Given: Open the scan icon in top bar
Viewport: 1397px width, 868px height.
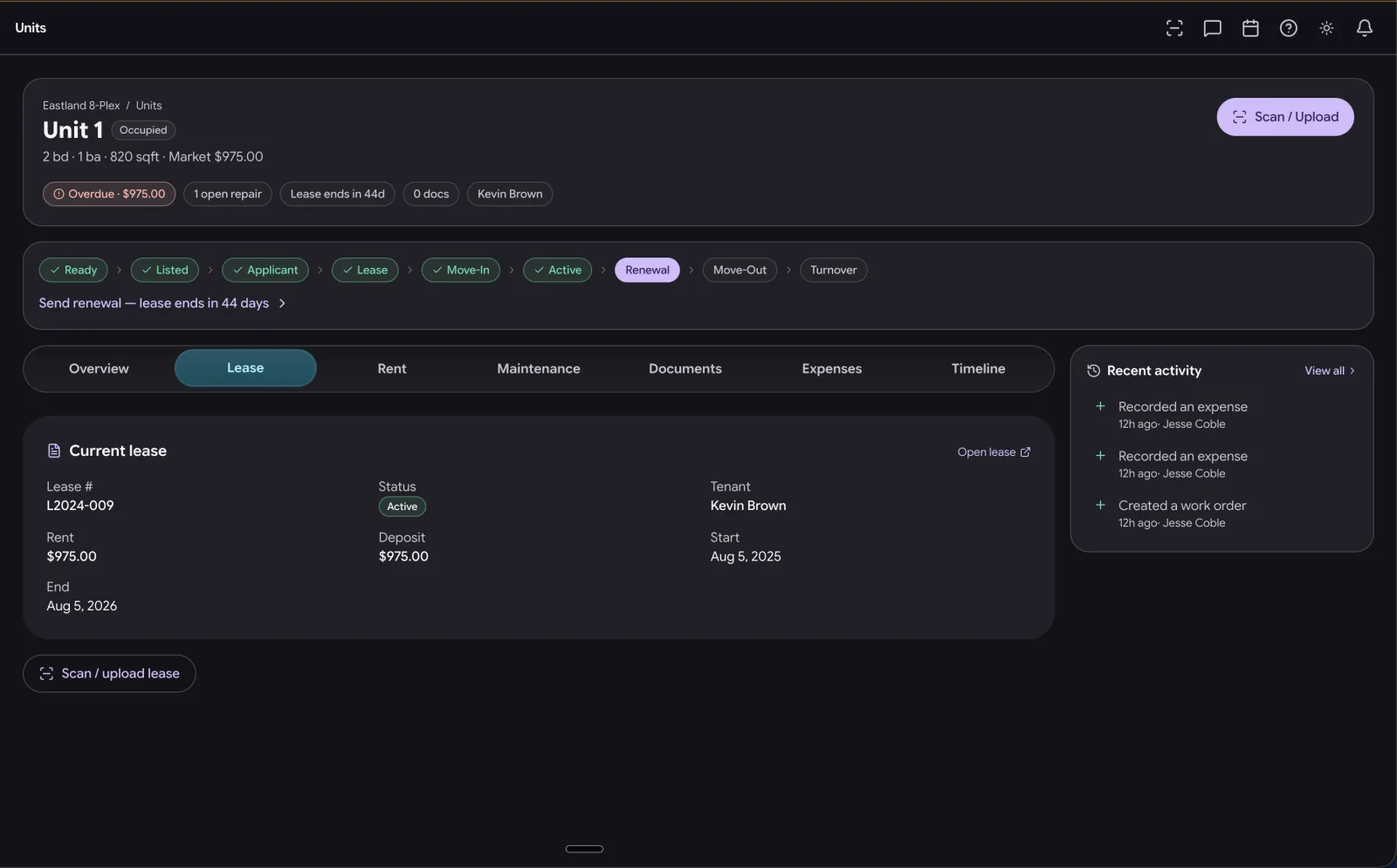Looking at the screenshot, I should pyautogui.click(x=1174, y=28).
